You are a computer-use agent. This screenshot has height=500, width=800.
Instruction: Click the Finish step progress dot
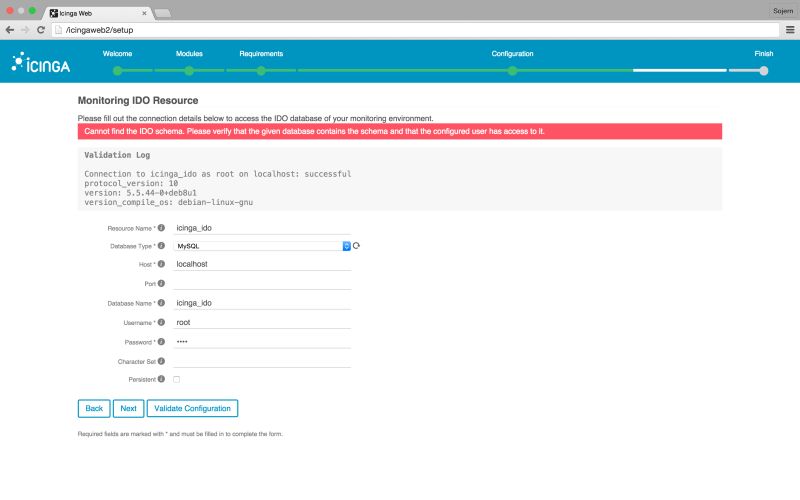point(764,71)
